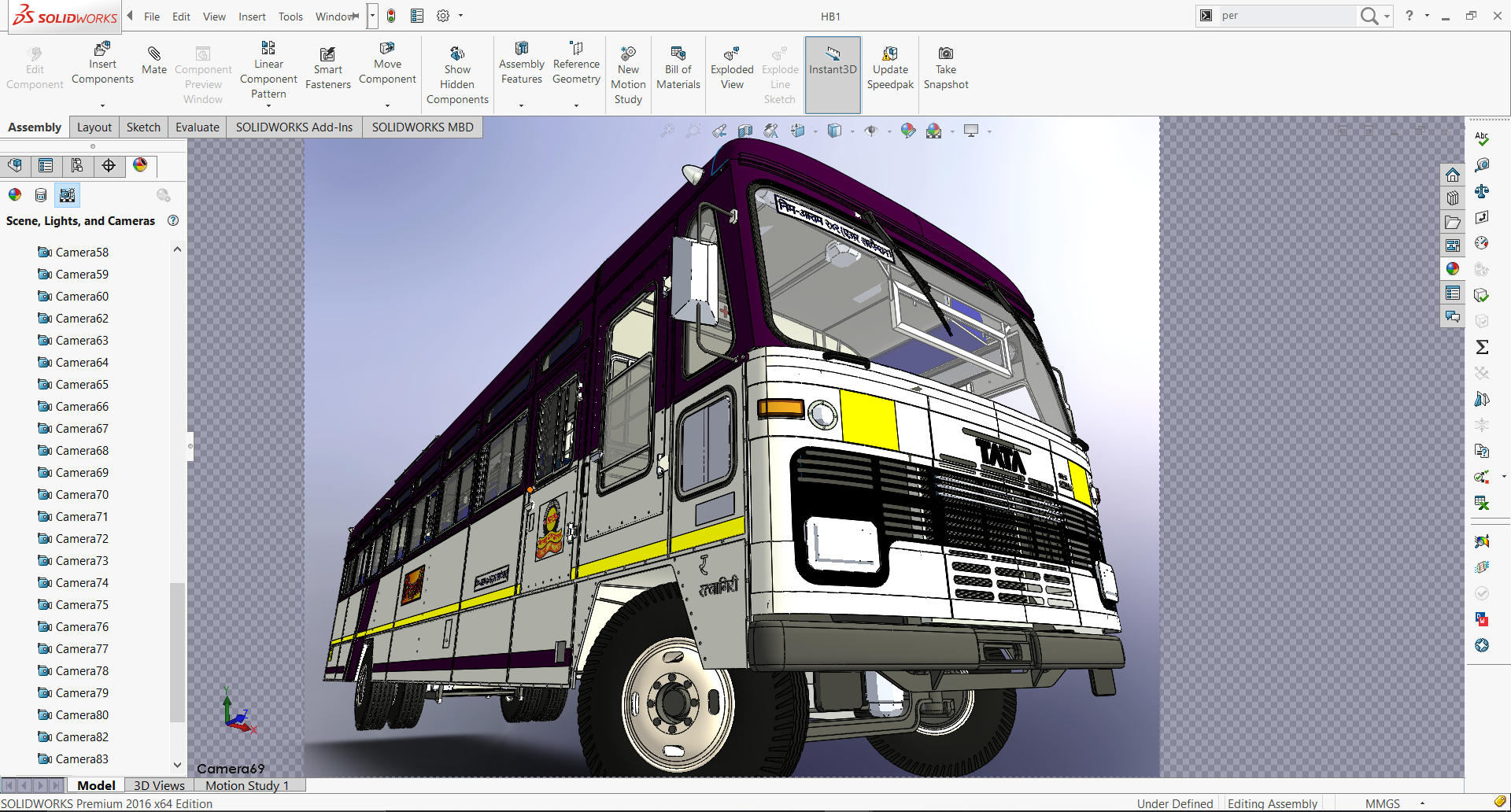The height and width of the screenshot is (812, 1511).
Task: Select Camera69 in the camera list
Action: pos(73,472)
